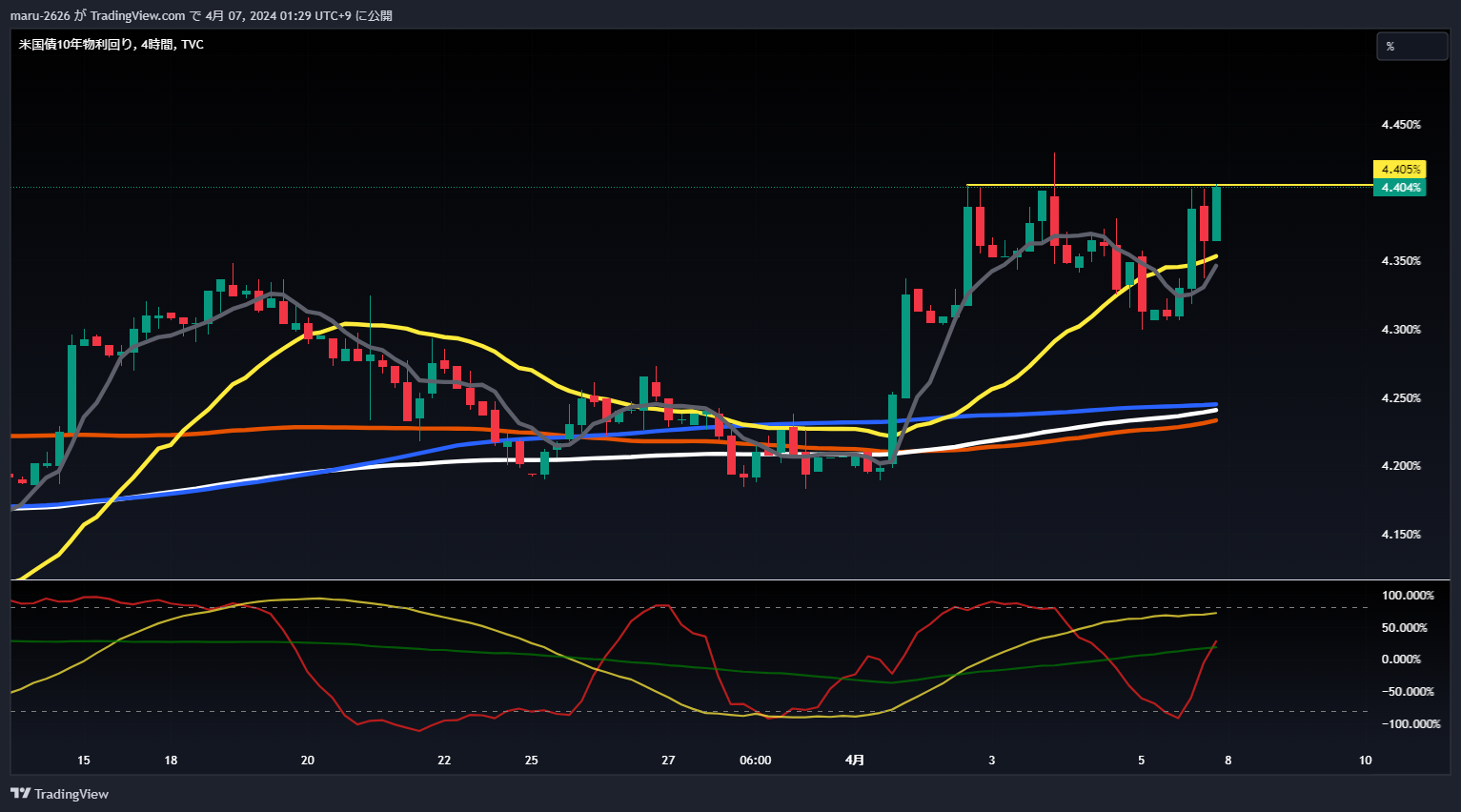The width and height of the screenshot is (1461, 812).
Task: Click the 4.300% price axis label
Action: click(1401, 330)
